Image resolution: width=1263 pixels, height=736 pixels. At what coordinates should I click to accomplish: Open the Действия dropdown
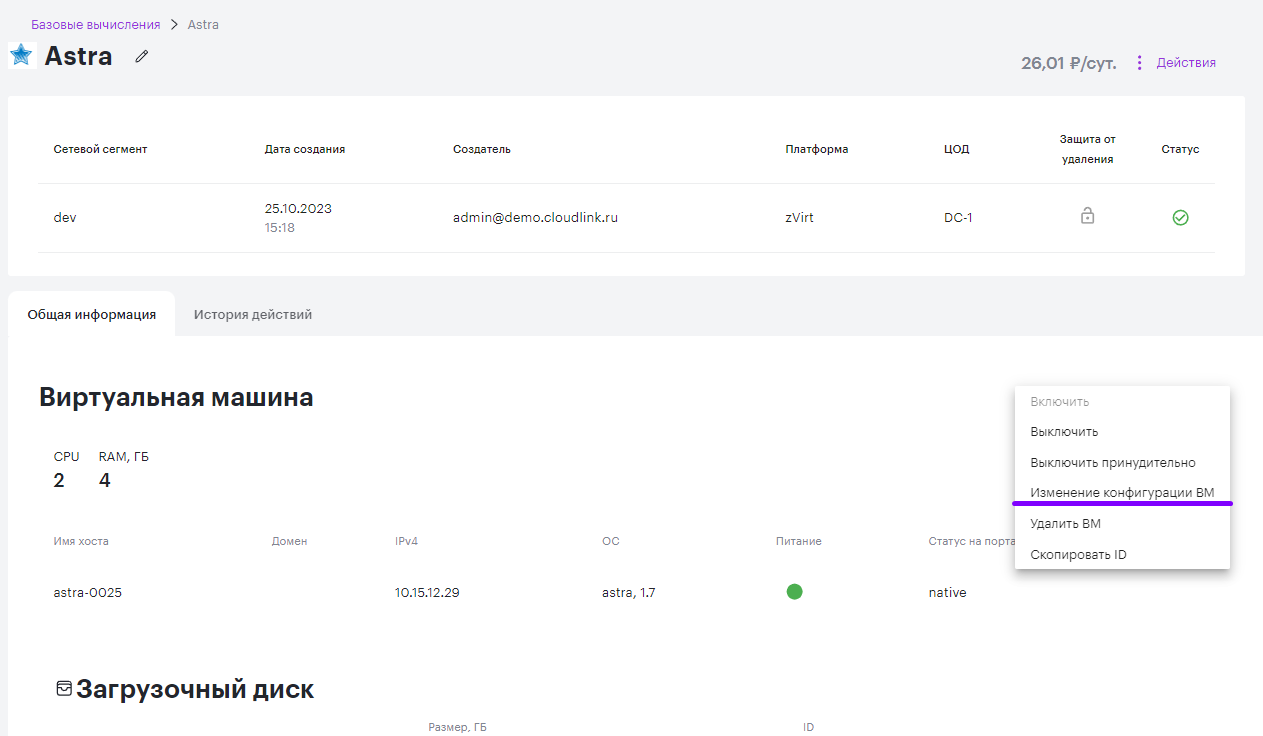[x=1186, y=62]
